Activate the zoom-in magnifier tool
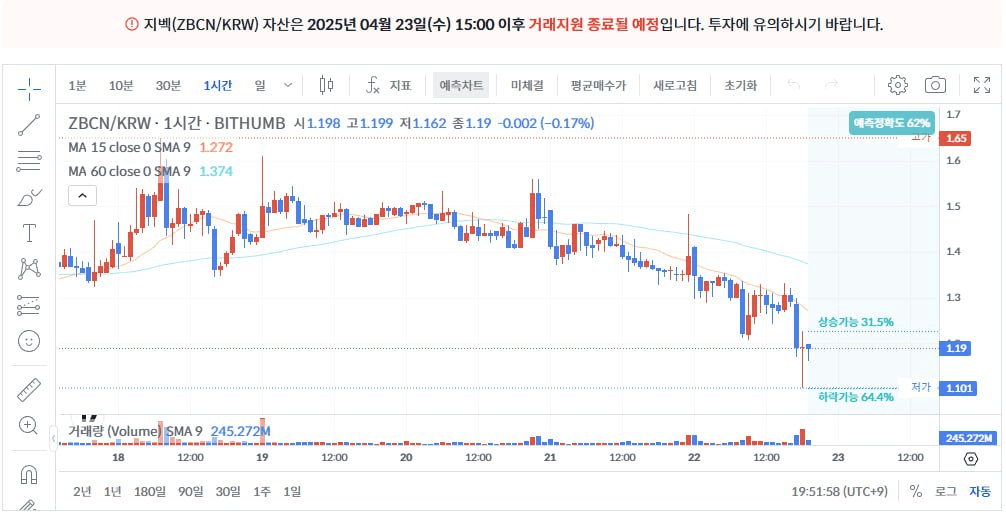 point(29,425)
